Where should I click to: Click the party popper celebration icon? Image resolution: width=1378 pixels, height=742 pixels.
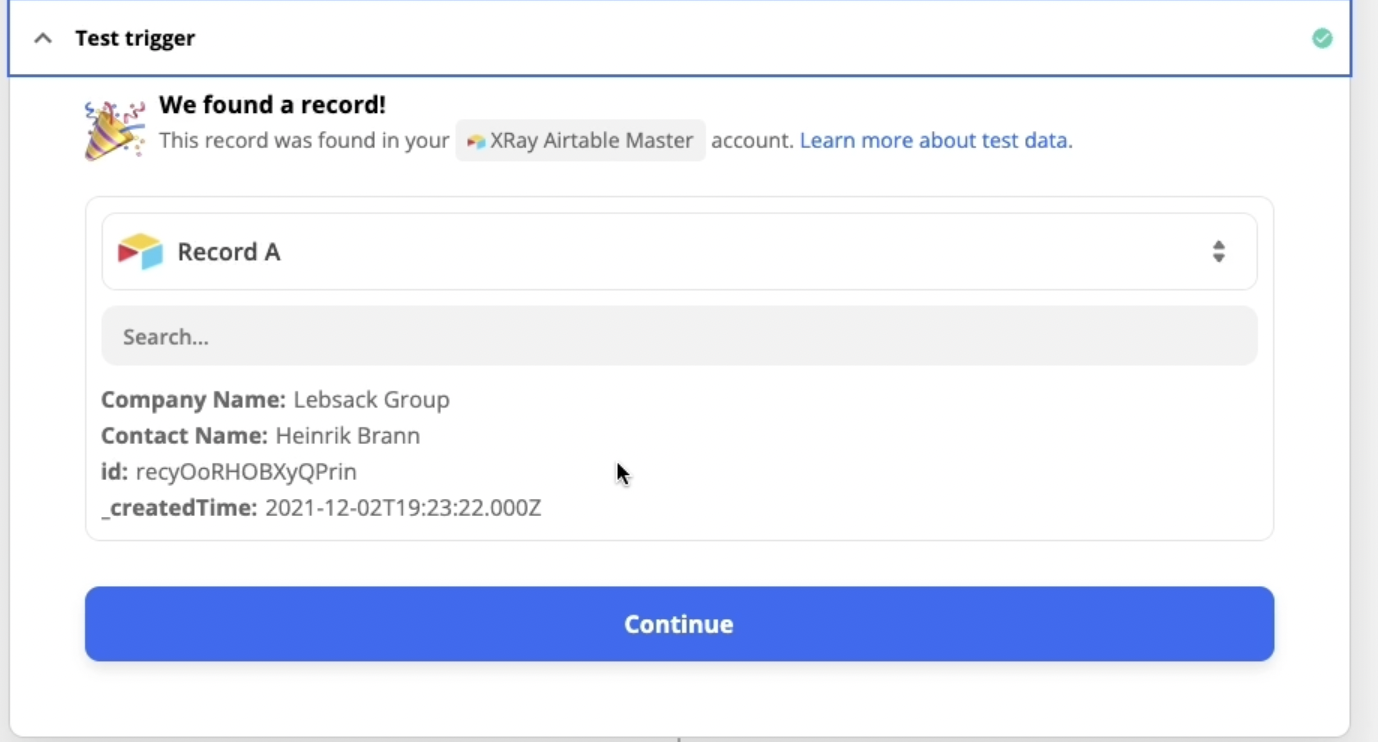pyautogui.click(x=115, y=129)
